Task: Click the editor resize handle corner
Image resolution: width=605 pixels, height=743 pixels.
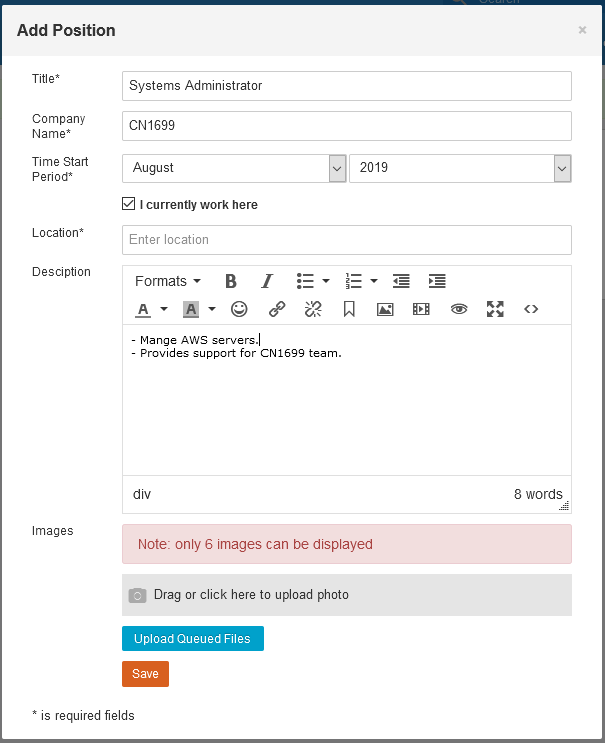Action: click(564, 506)
